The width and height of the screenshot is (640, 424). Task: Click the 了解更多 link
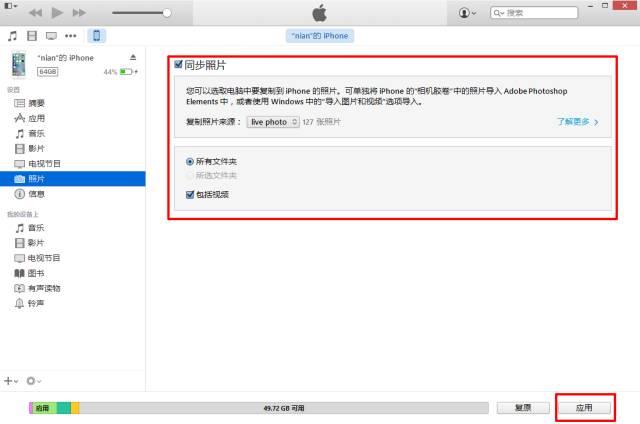point(577,122)
